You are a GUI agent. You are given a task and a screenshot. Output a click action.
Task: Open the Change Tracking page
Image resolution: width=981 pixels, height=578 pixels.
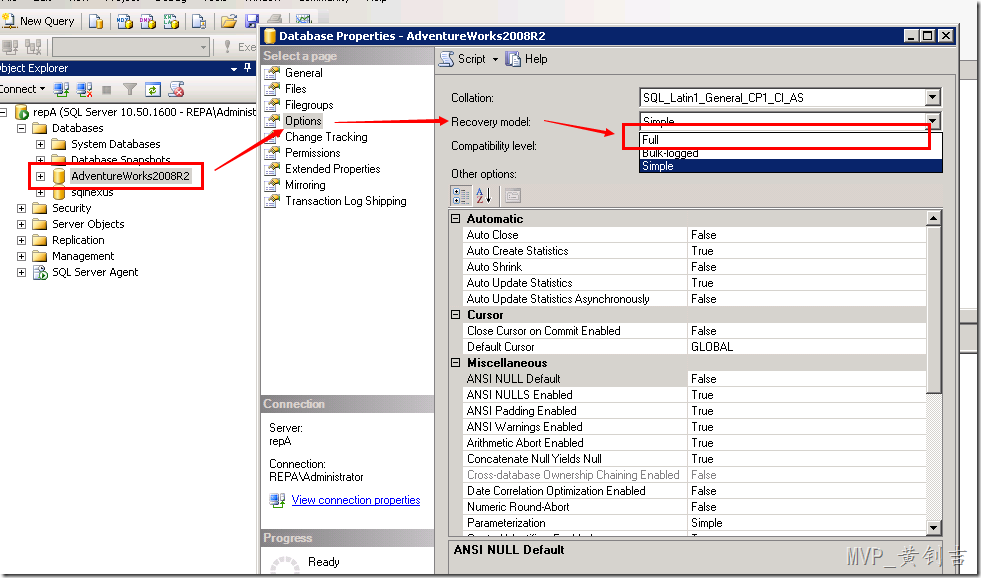coord(326,137)
